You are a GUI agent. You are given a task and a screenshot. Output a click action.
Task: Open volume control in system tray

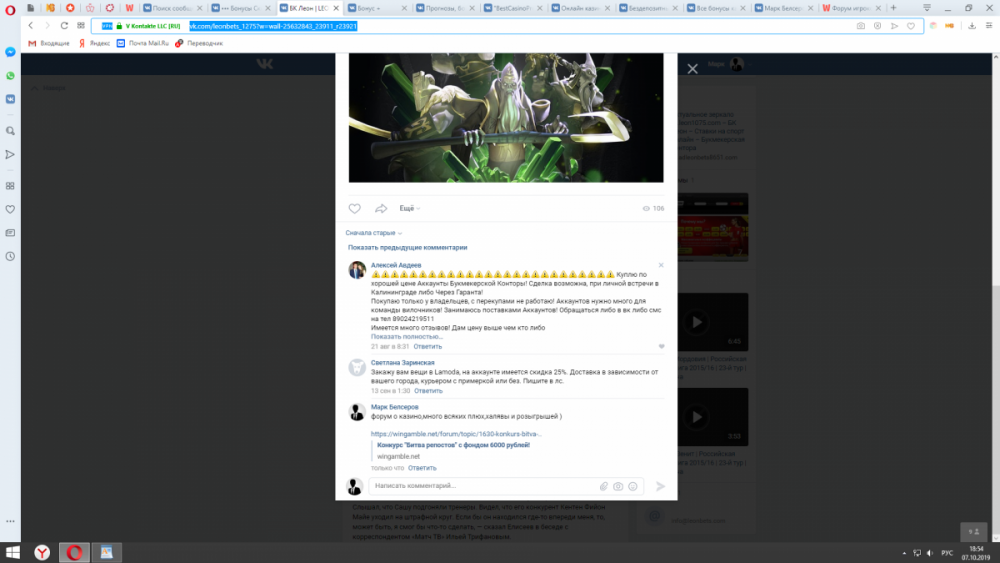click(930, 553)
